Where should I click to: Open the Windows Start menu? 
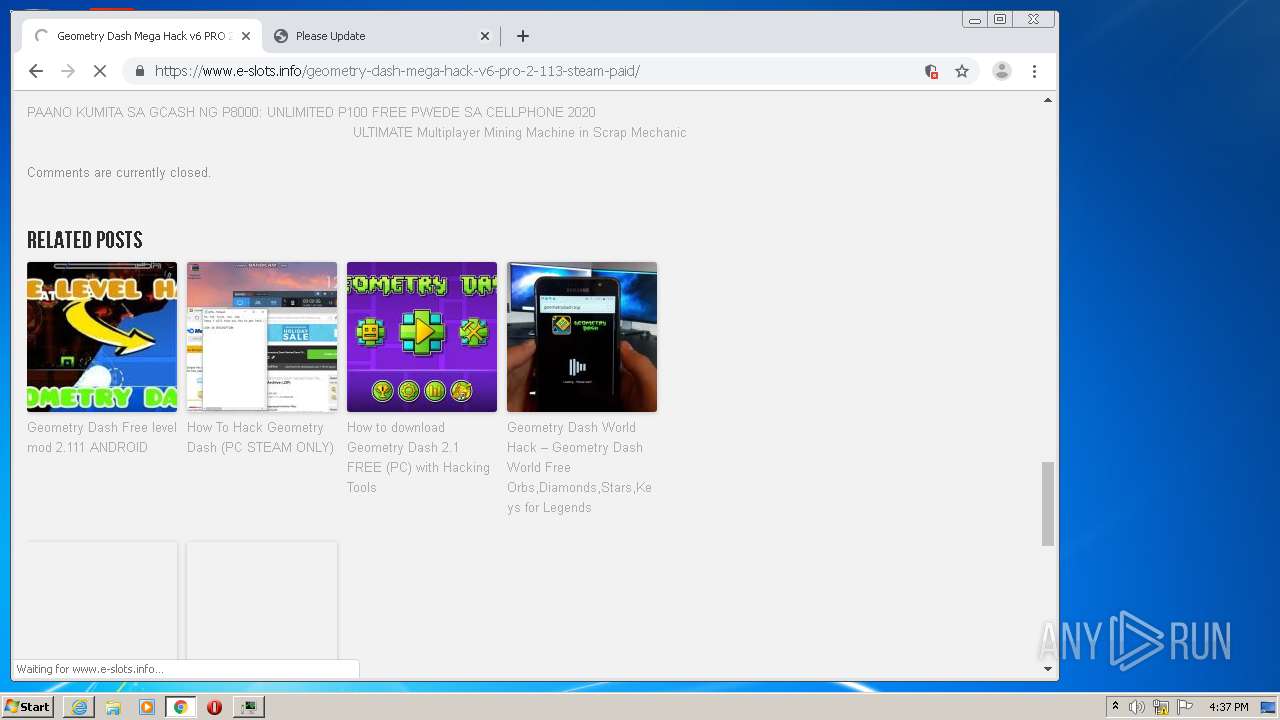28,707
